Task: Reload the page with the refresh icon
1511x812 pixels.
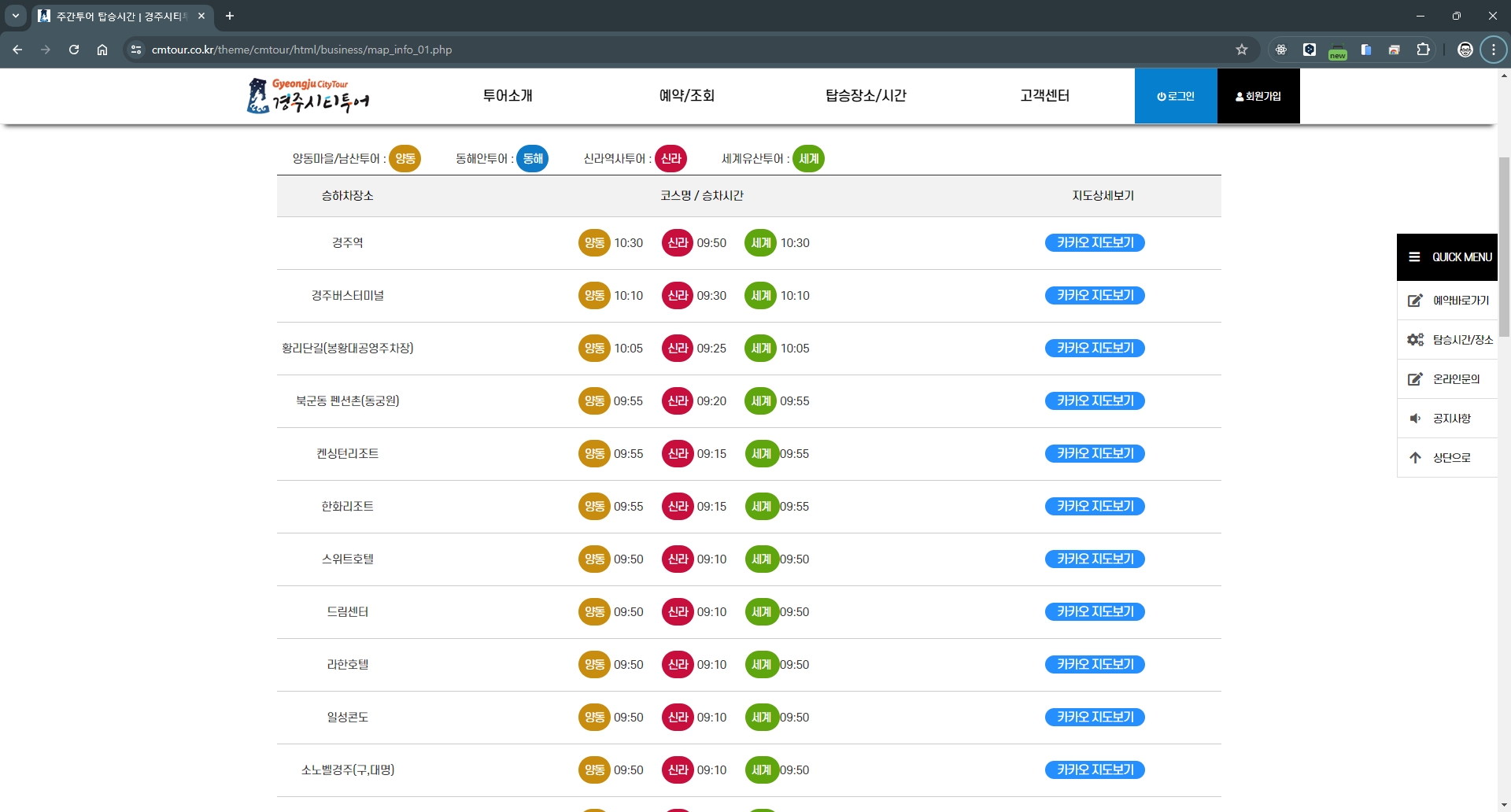Action: 74,50
